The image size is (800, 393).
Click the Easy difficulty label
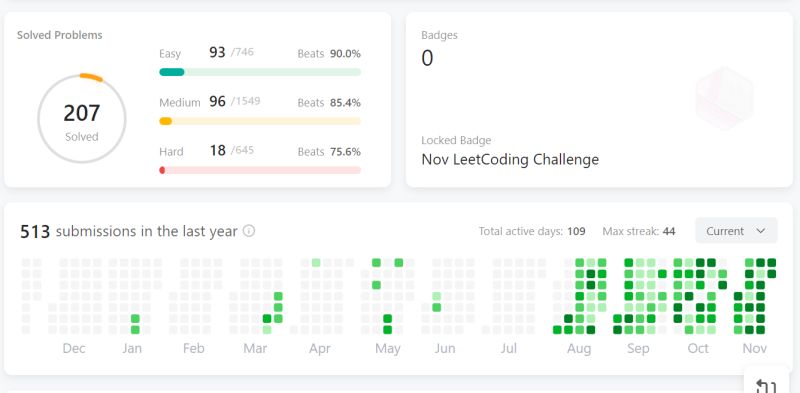[x=170, y=54]
